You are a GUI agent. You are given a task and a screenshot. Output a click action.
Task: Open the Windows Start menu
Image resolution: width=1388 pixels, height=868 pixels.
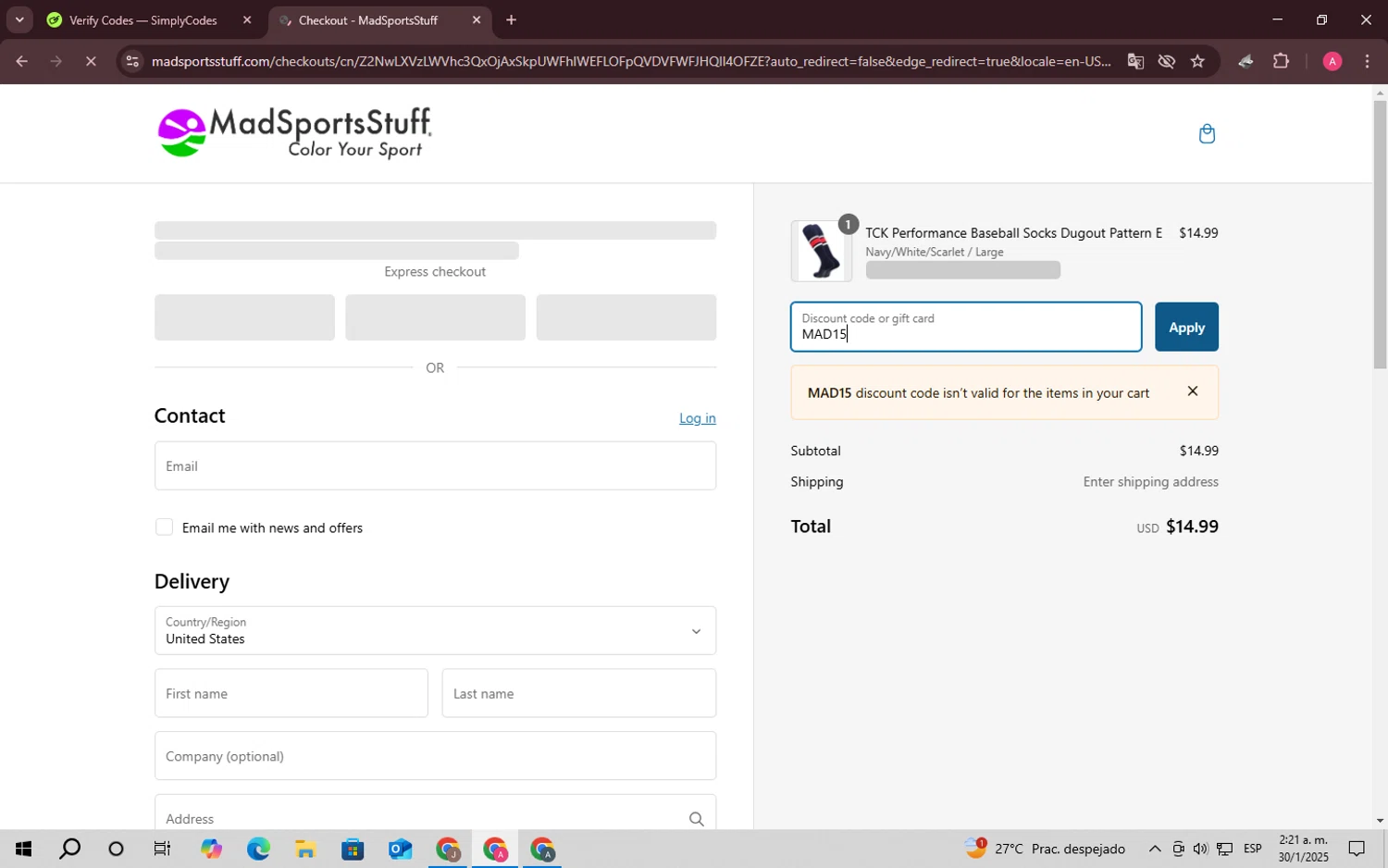(23, 849)
